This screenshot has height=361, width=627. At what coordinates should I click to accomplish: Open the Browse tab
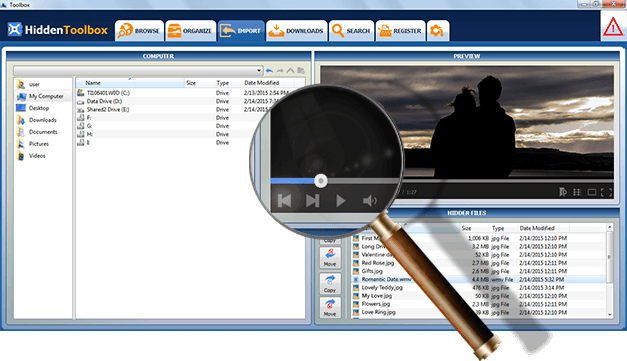point(139,31)
